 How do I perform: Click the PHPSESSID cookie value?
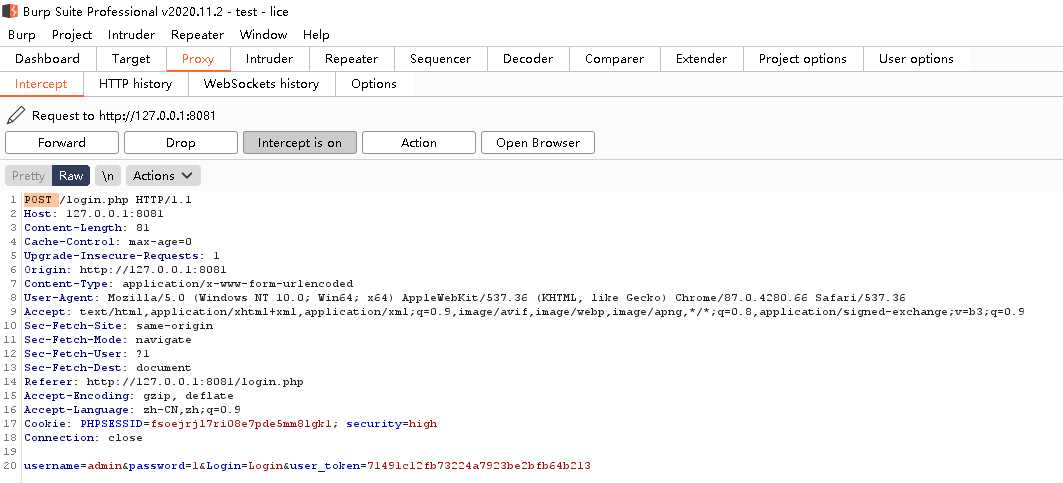[x=241, y=424]
